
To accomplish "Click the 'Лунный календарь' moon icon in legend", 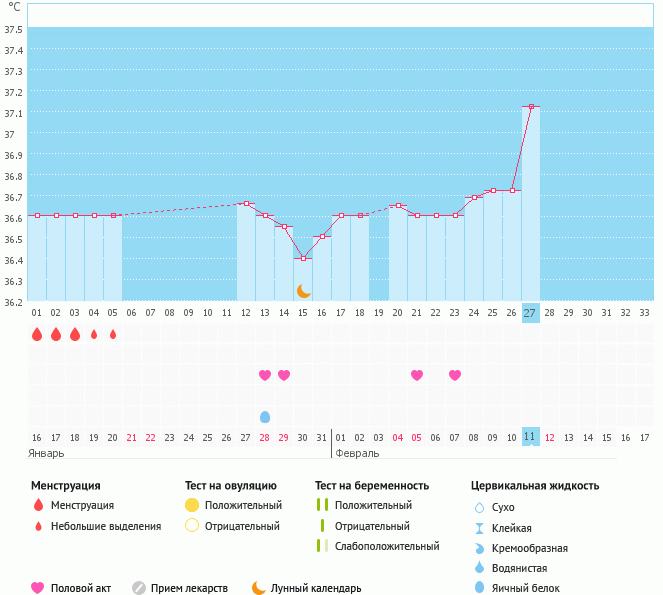I will click(x=259, y=588).
